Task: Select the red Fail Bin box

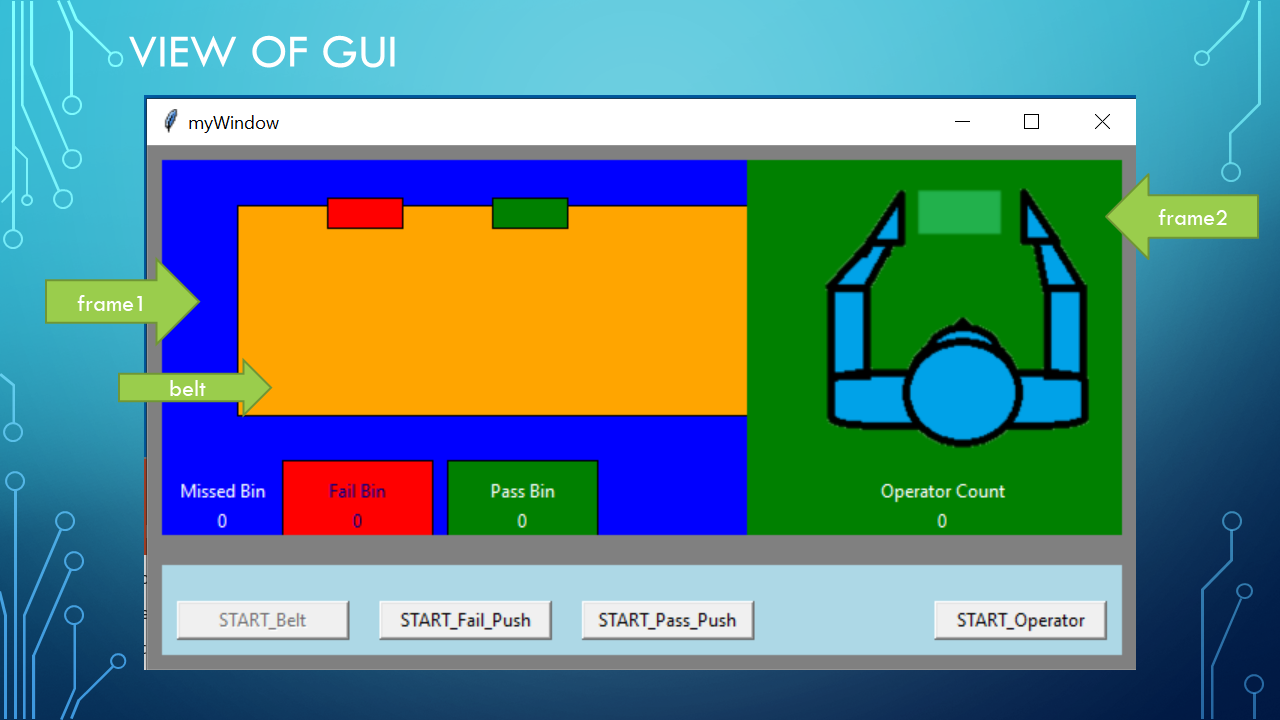Action: tap(358, 498)
